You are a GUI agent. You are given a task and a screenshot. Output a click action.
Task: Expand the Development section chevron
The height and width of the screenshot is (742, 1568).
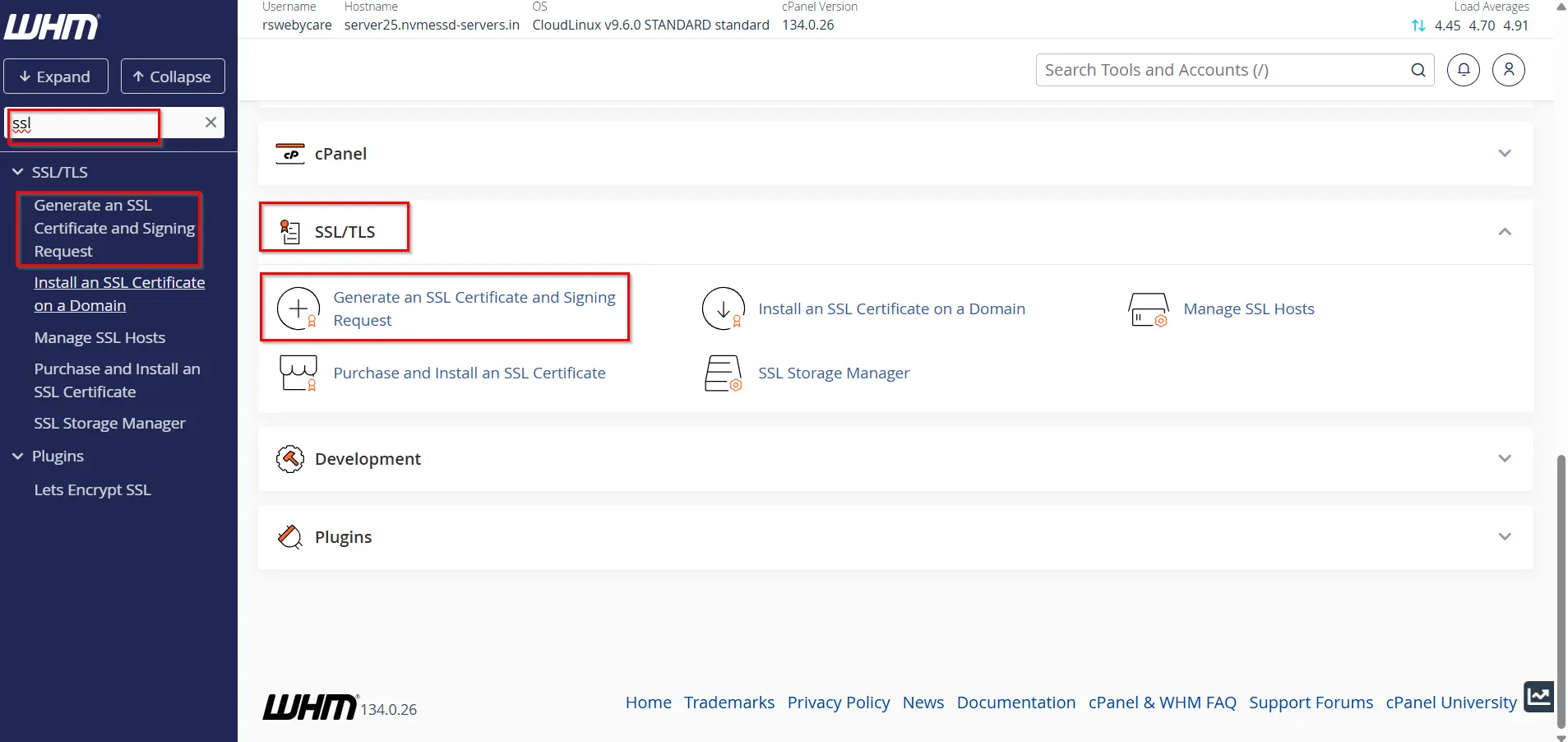(x=1505, y=459)
